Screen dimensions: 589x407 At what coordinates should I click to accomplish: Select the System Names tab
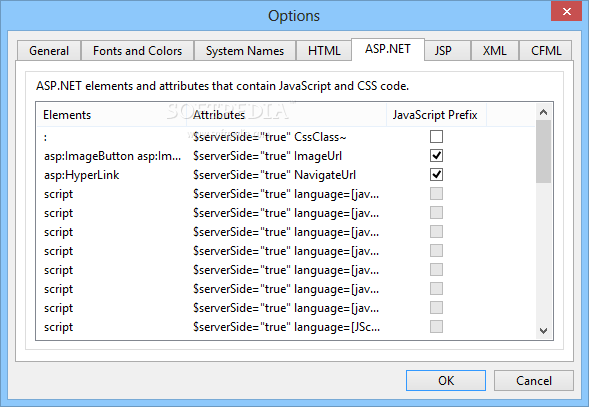[245, 51]
